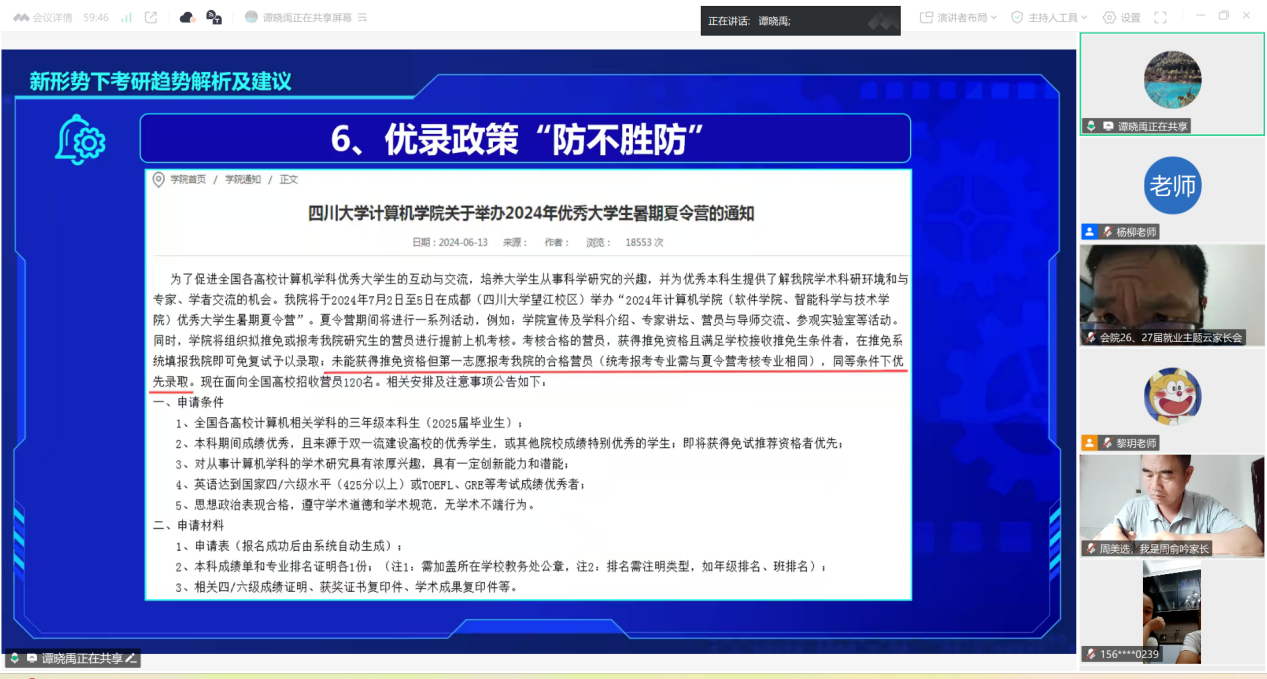Viewport: 1267px width, 679px height.
Task: Expand the 主持人工具 host tools dropdown
Action: point(1050,17)
